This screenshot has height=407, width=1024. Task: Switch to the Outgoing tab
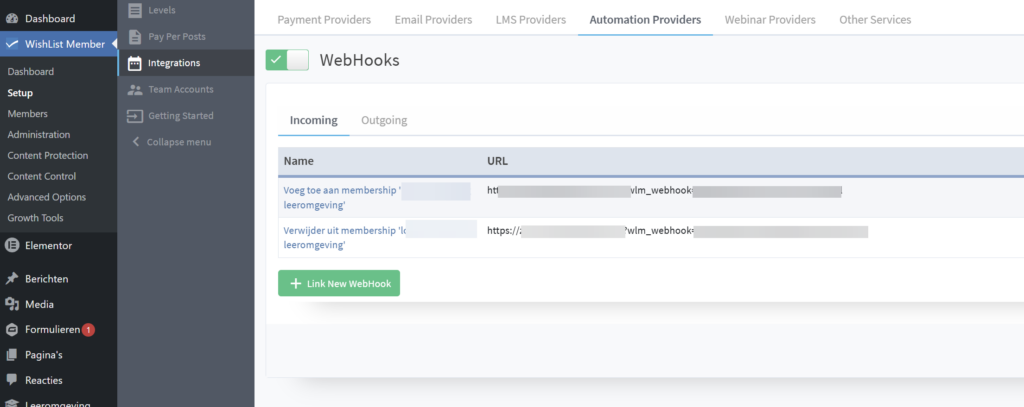click(383, 120)
